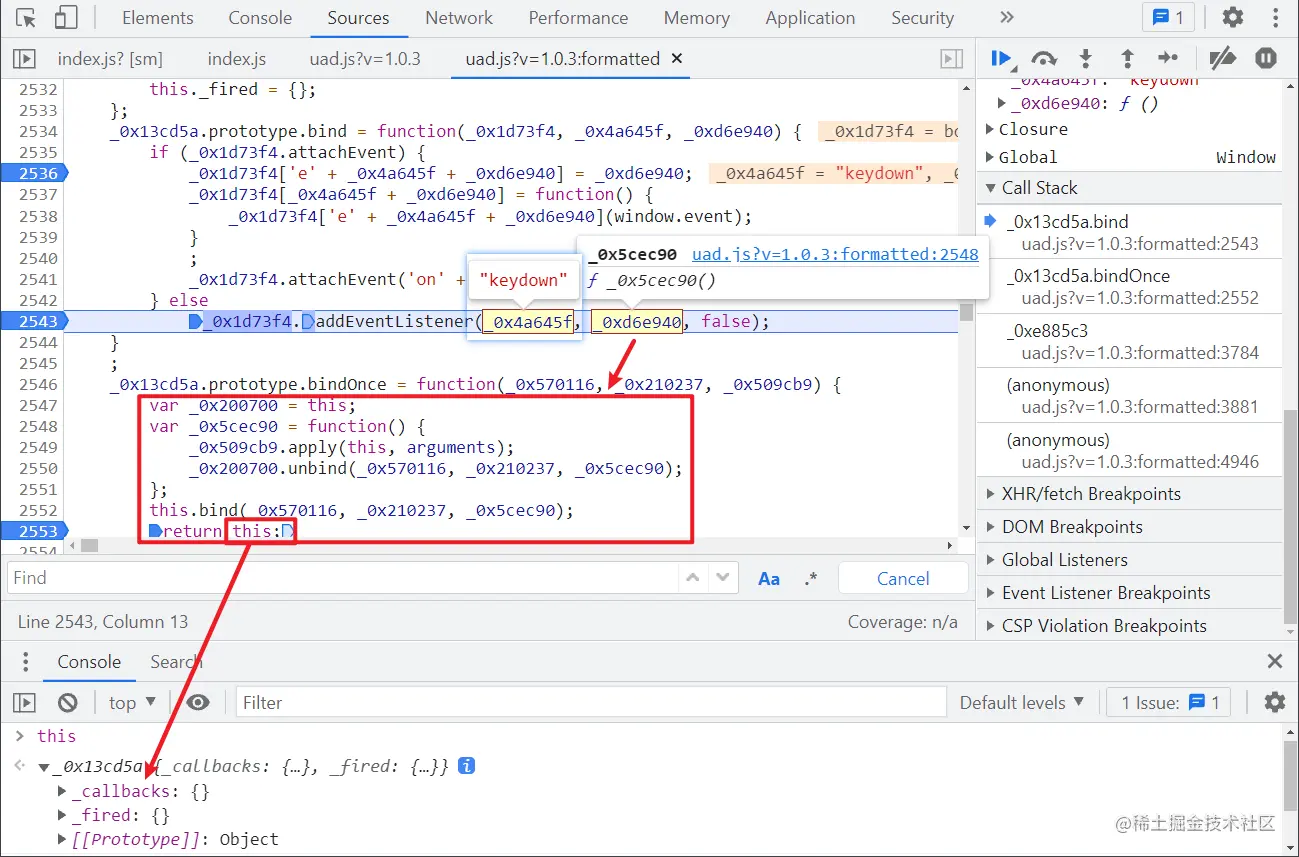The width and height of the screenshot is (1299, 857).
Task: Click into the Find input field
Action: click(x=343, y=578)
